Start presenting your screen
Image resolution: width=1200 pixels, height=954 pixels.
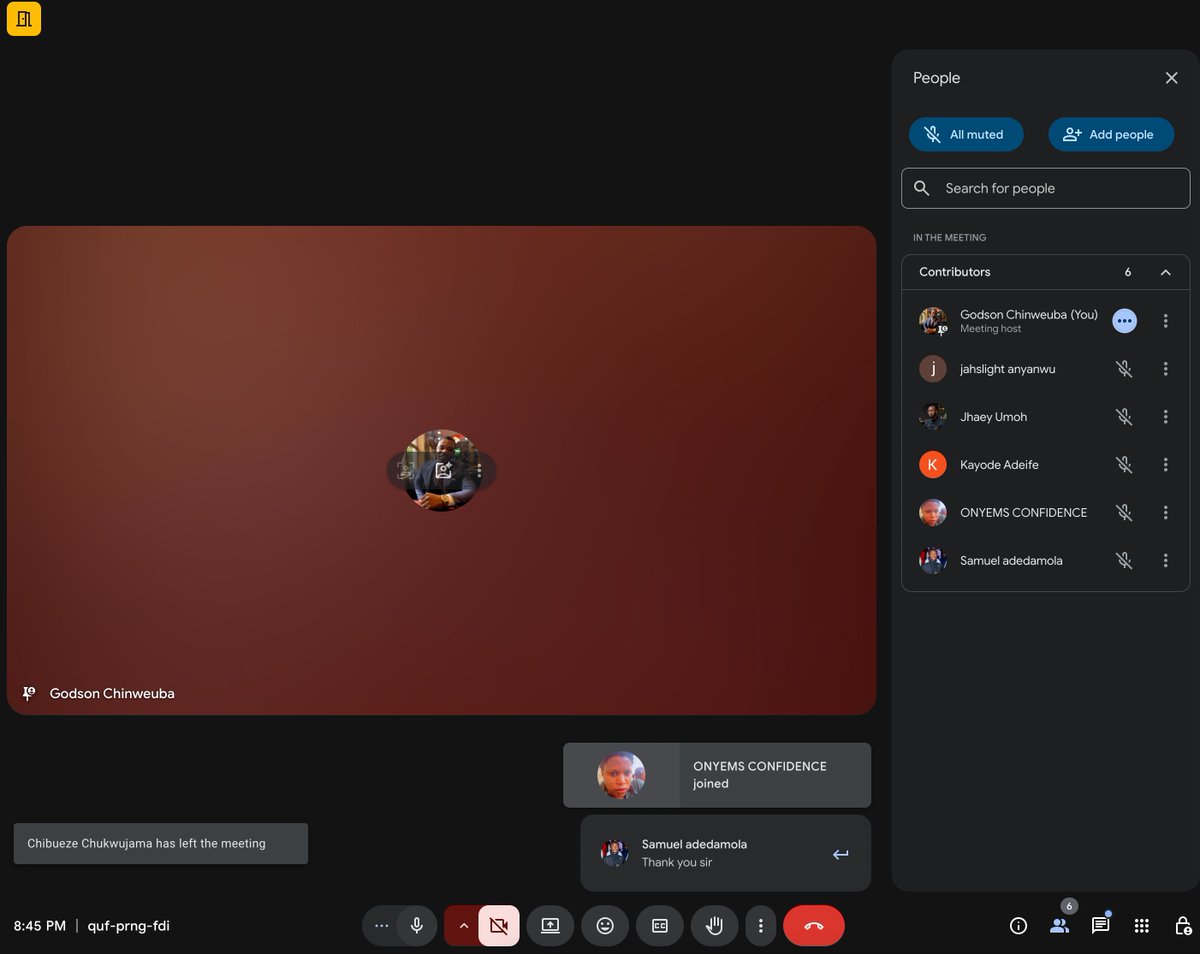(550, 926)
